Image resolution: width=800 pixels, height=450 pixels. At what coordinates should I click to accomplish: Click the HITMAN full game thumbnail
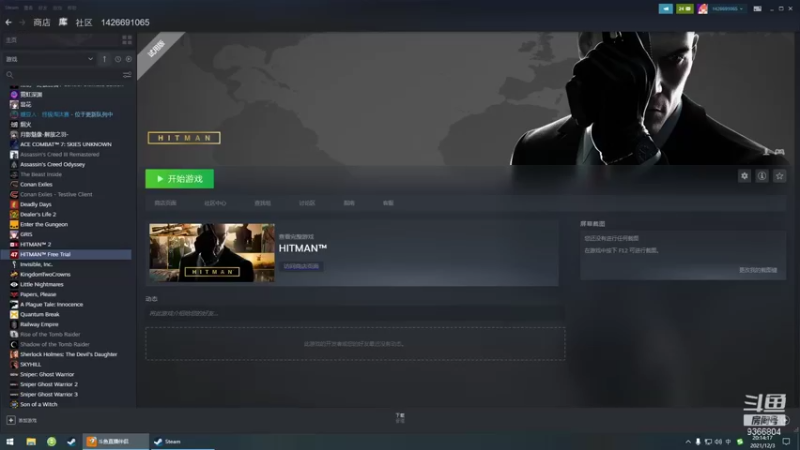point(212,253)
